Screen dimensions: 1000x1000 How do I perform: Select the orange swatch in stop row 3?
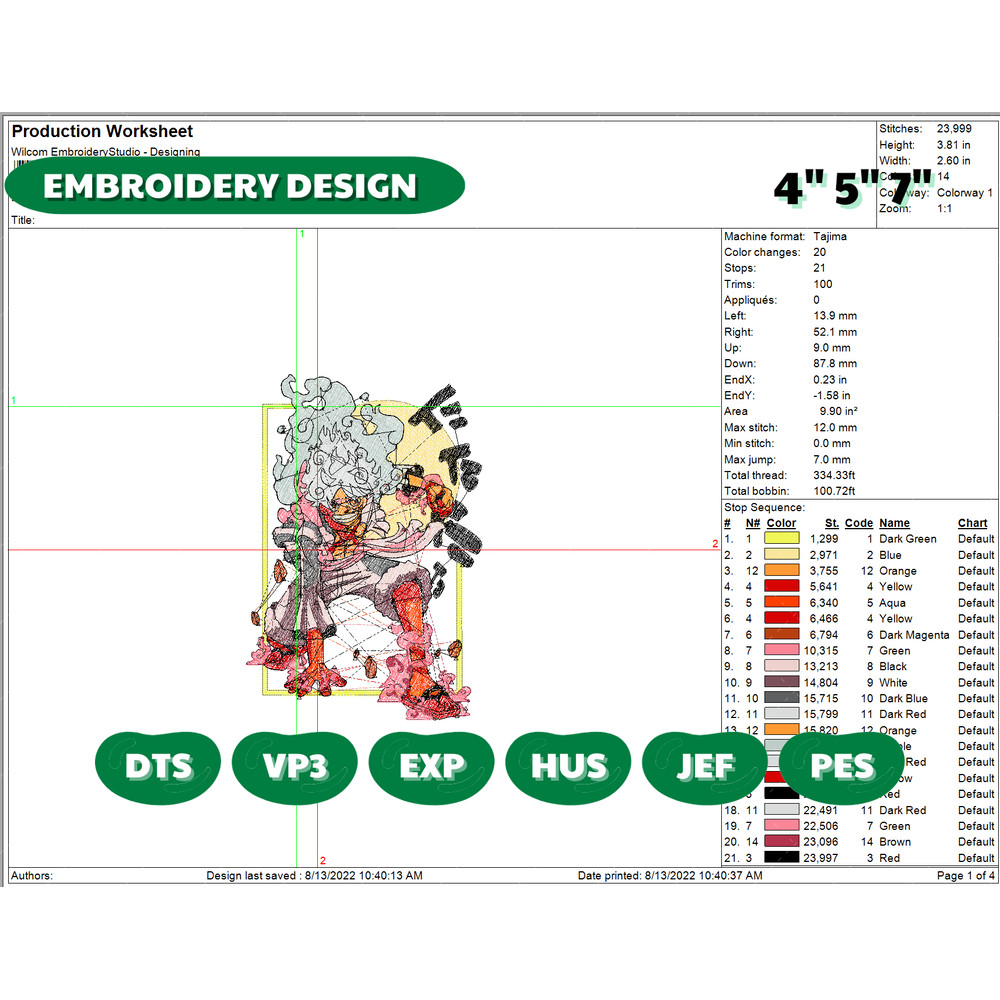pyautogui.click(x=781, y=571)
